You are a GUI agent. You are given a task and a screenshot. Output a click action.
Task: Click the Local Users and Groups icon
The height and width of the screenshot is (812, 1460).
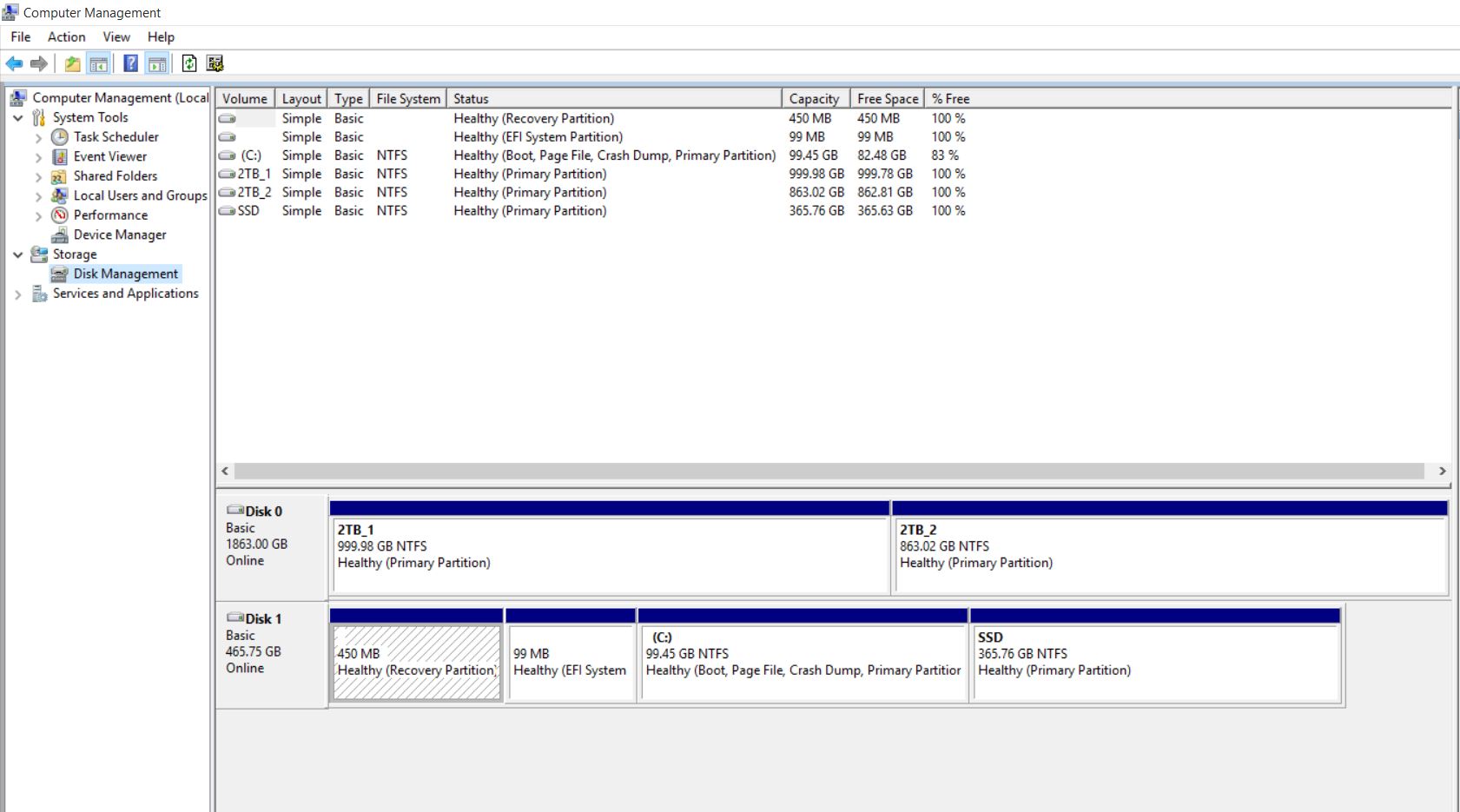click(x=59, y=195)
